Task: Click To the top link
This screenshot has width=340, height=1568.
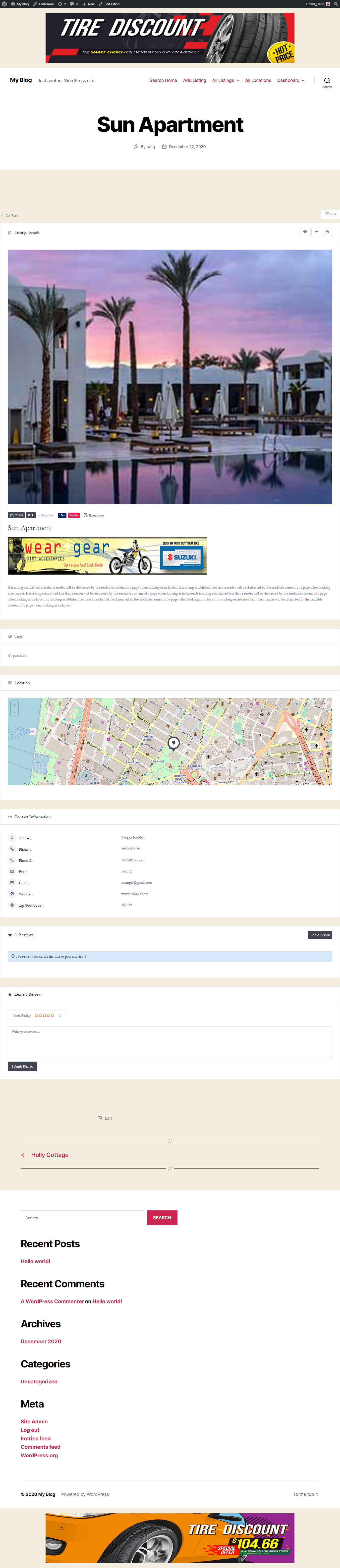Action: pos(306,1494)
